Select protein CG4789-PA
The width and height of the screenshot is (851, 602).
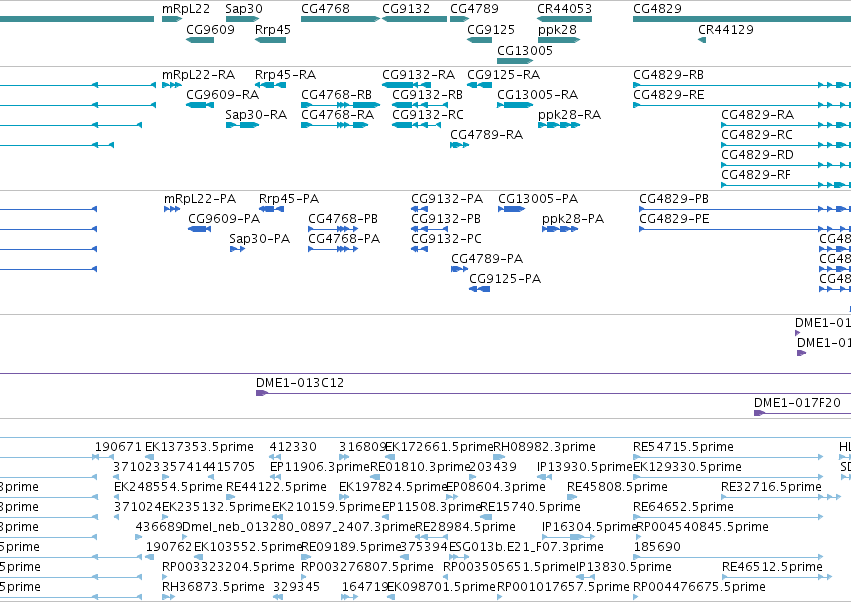460,269
